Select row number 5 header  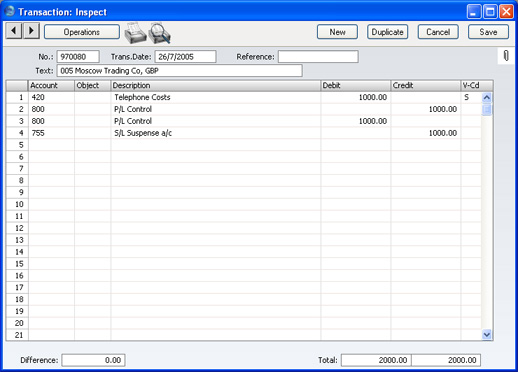tap(17, 145)
